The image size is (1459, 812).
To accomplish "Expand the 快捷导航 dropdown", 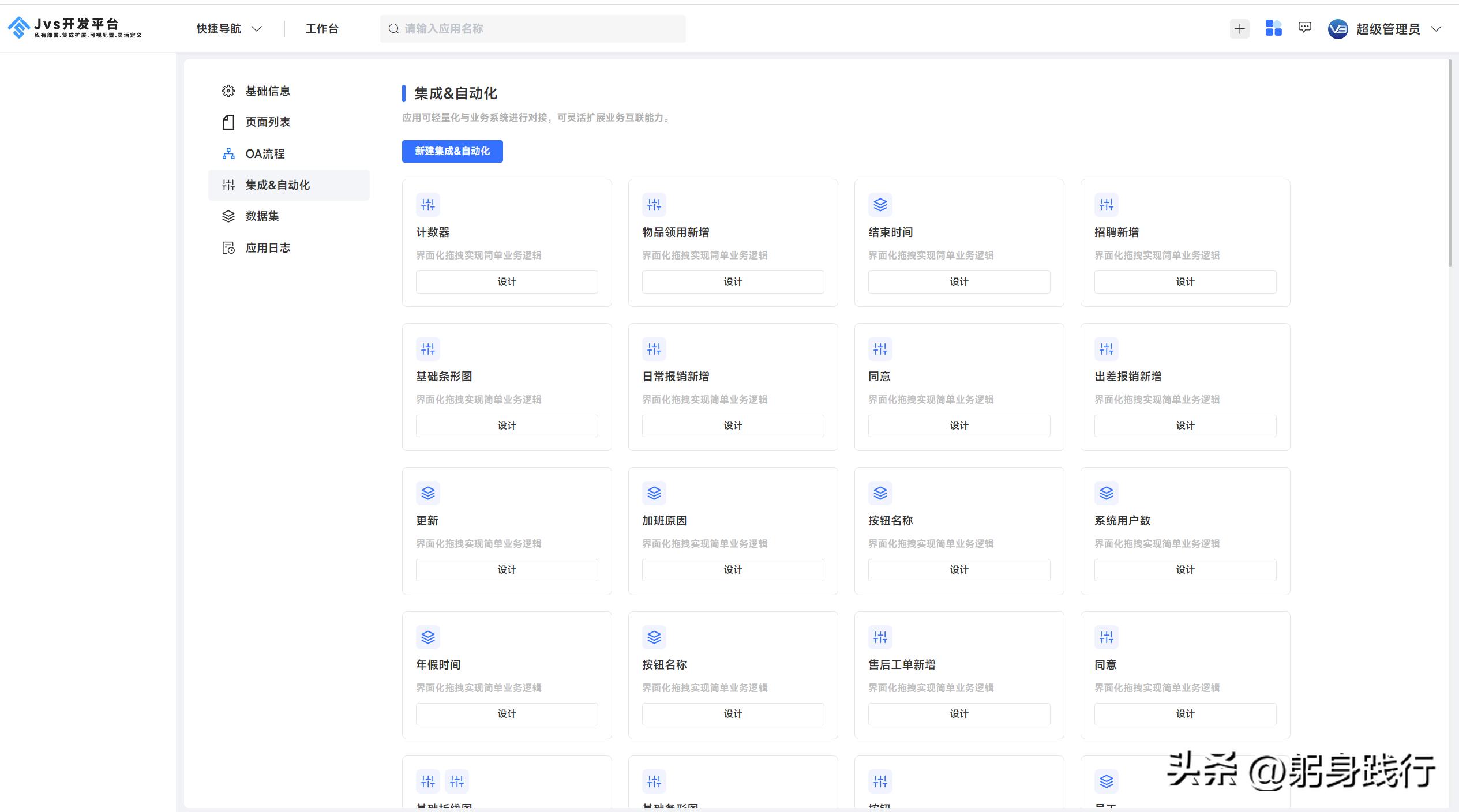I will (x=229, y=29).
